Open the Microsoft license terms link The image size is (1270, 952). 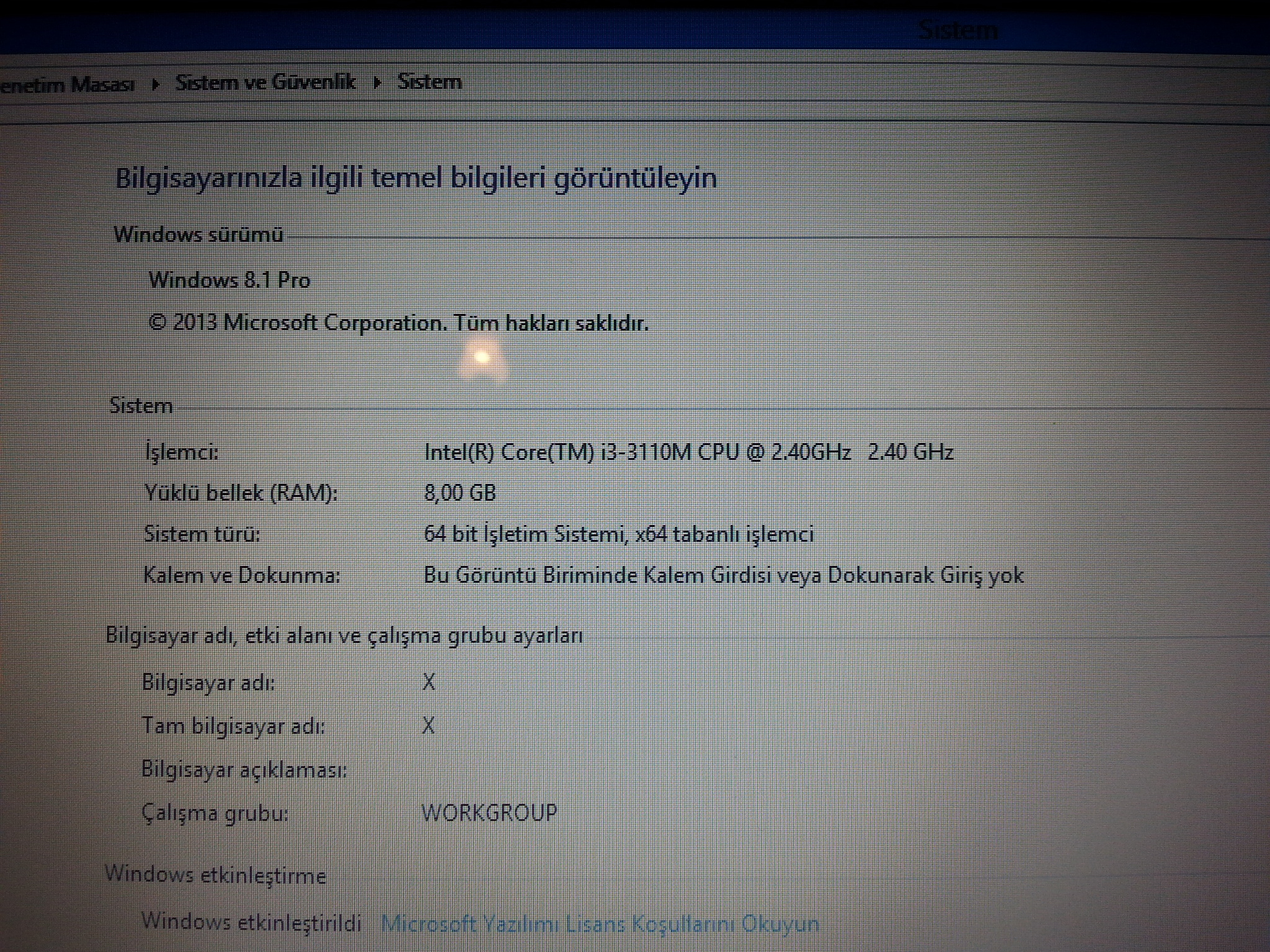click(600, 924)
